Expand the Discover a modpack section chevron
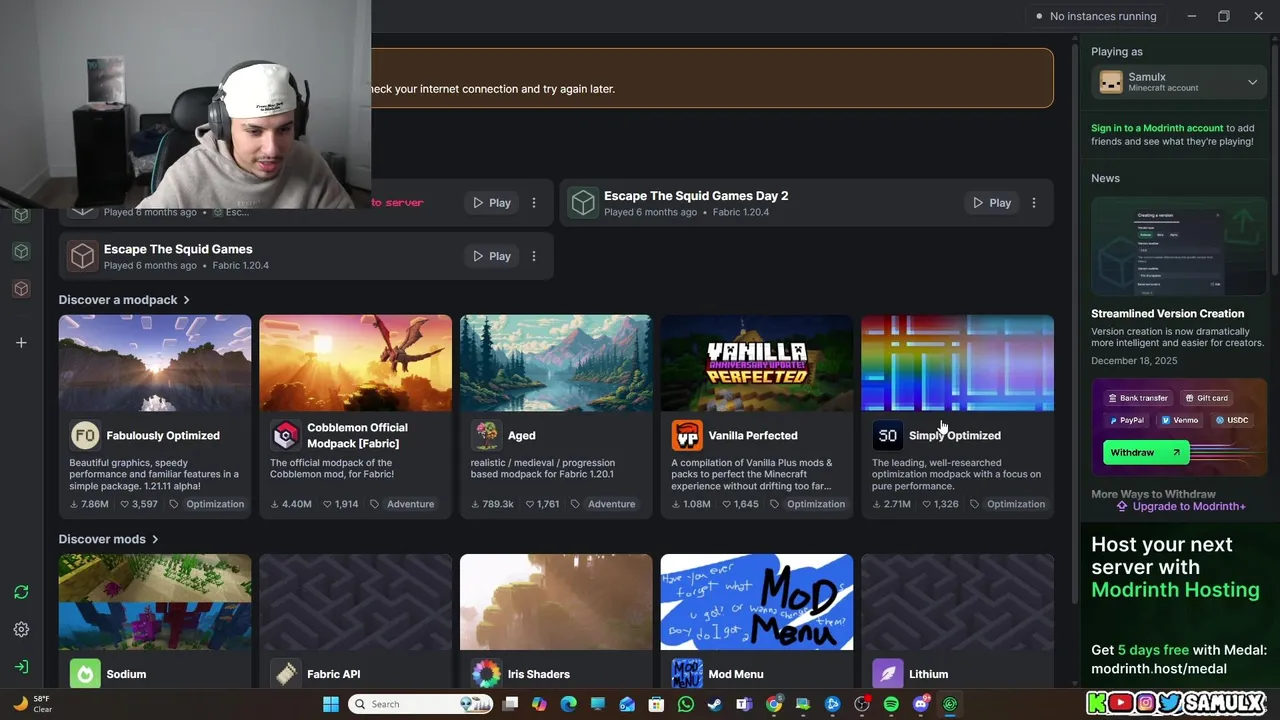The width and height of the screenshot is (1280, 720). [186, 300]
